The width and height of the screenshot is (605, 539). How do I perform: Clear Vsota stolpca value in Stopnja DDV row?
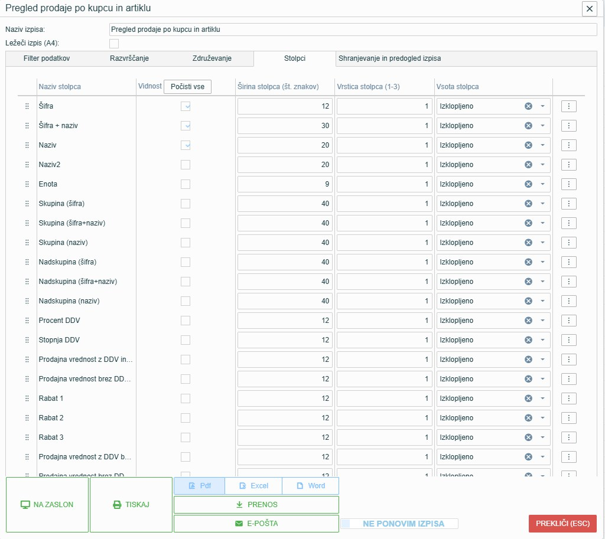pos(528,340)
